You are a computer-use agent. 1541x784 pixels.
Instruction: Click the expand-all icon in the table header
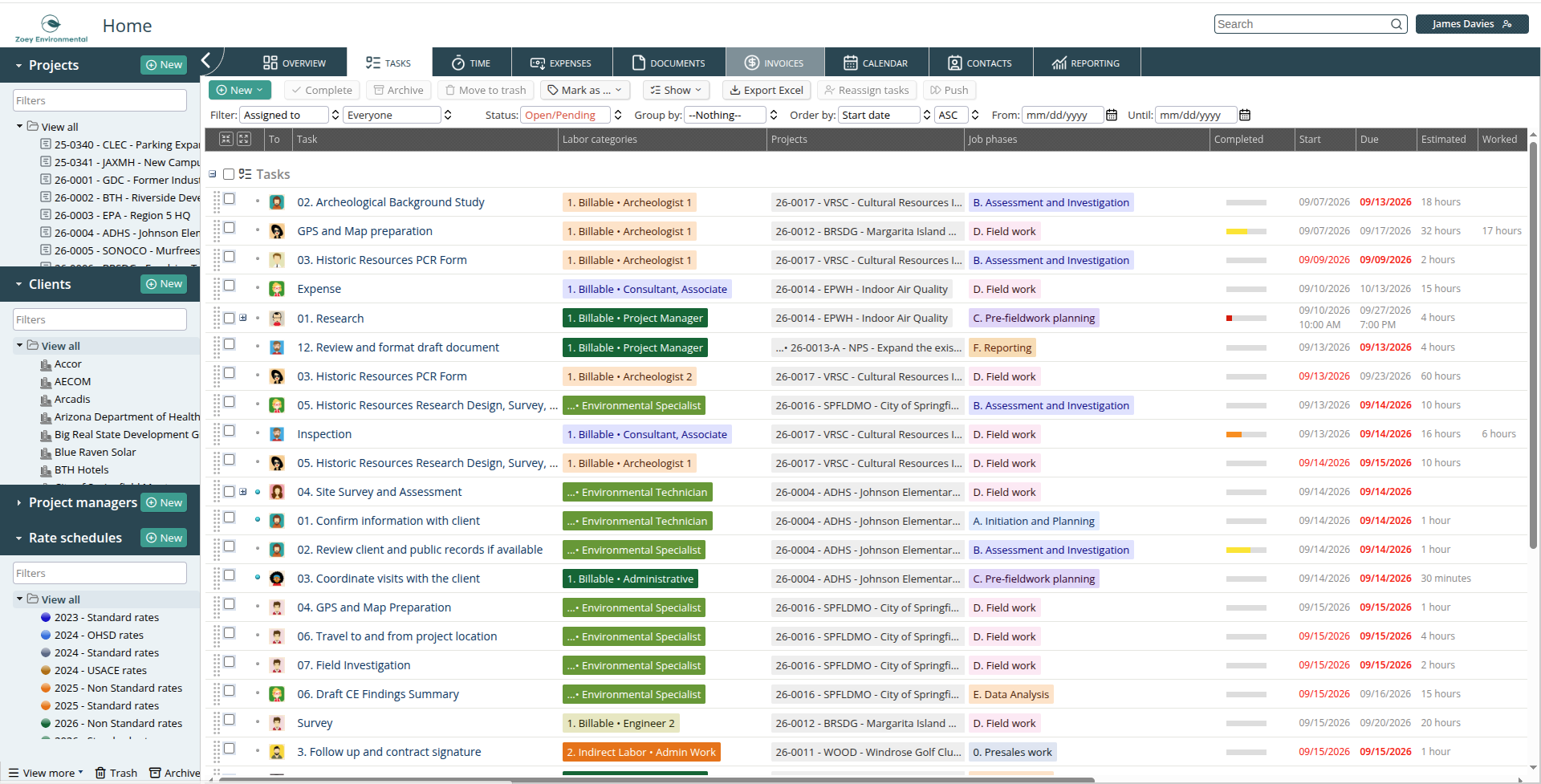tap(244, 139)
